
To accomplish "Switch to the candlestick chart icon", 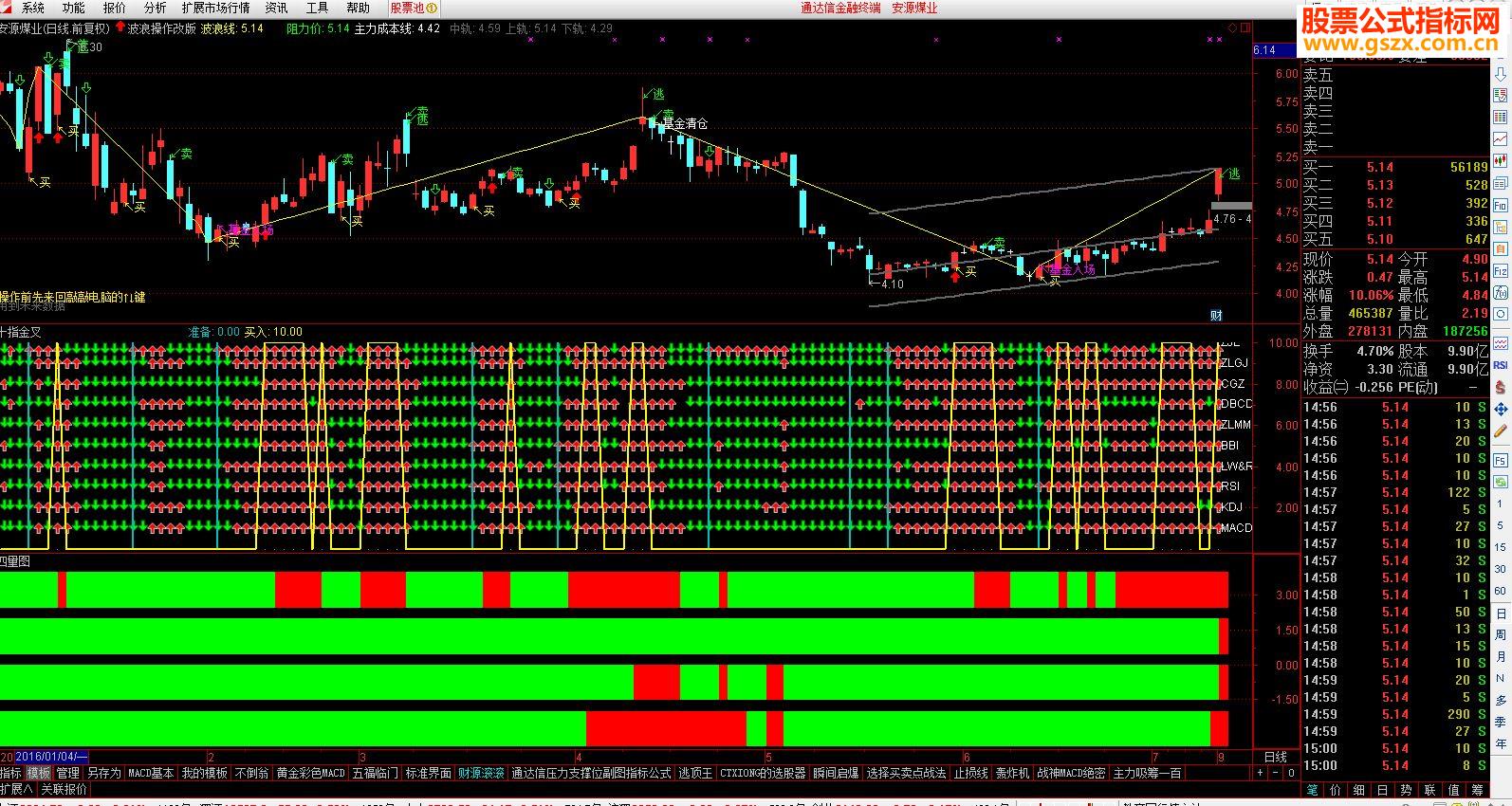I will tap(1501, 161).
